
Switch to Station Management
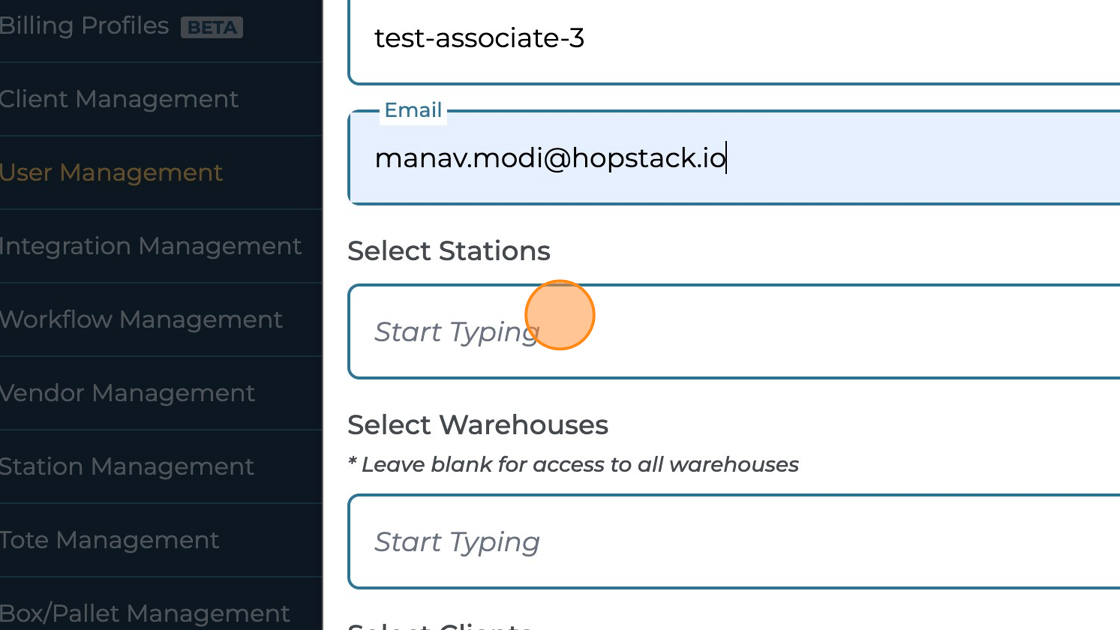[x=127, y=467]
